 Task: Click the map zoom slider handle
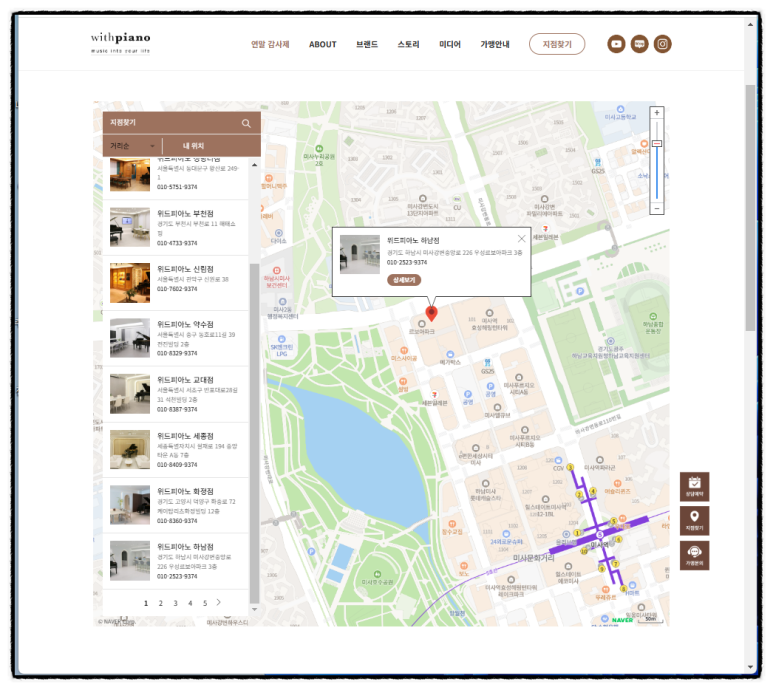[657, 143]
